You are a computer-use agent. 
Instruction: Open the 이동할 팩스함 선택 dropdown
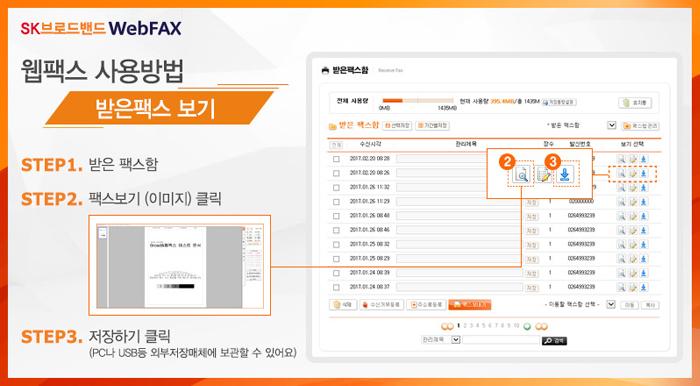tap(611, 304)
